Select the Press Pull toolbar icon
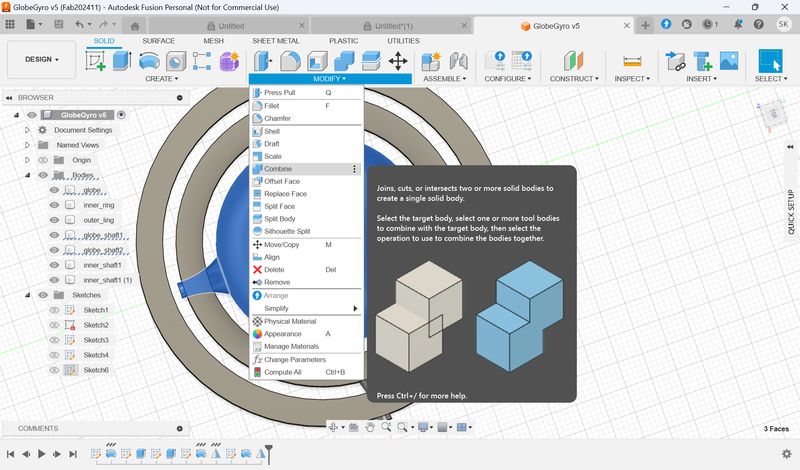Image resolution: width=800 pixels, height=470 pixels. pyautogui.click(x=263, y=61)
